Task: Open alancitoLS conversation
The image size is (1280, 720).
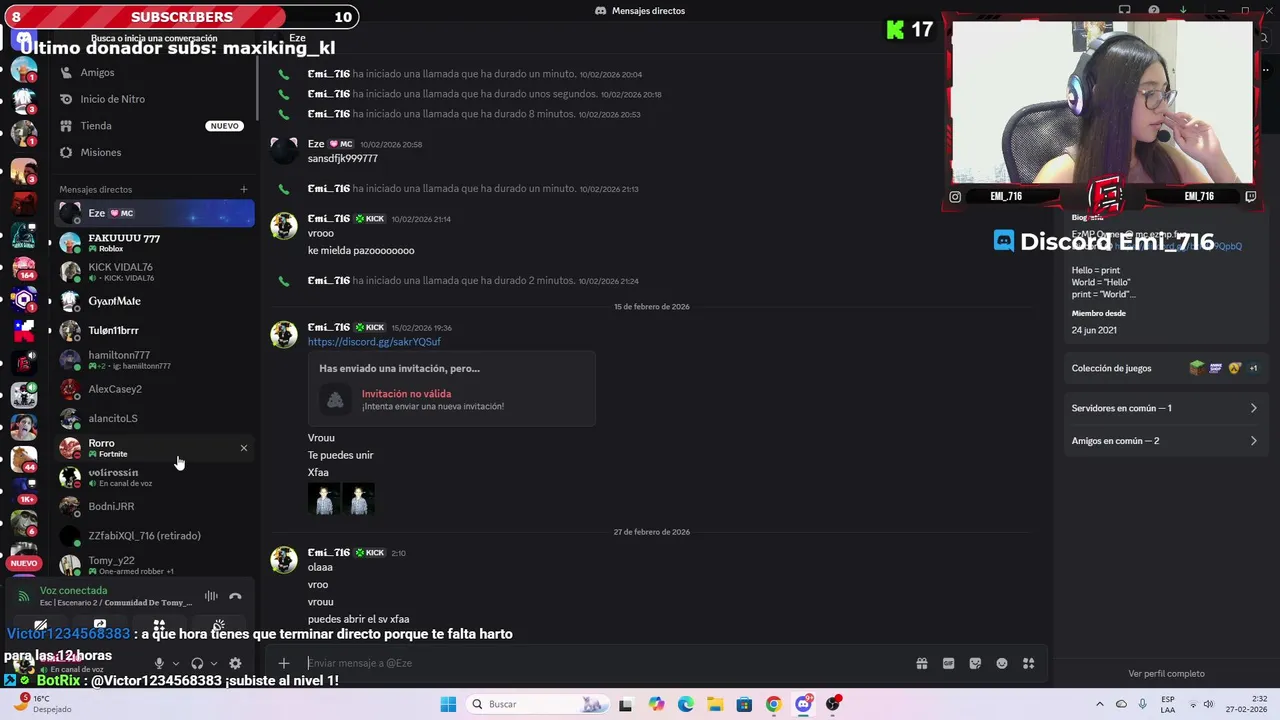Action: point(154,418)
